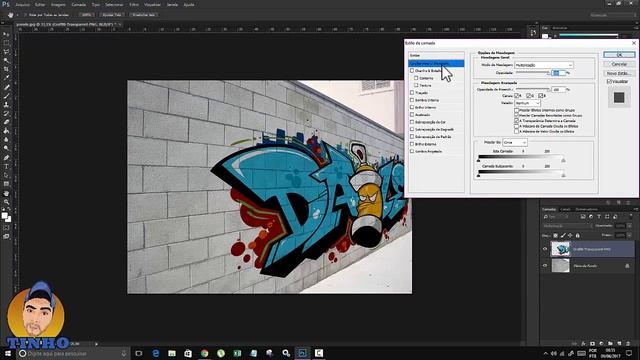Click the foreground color swatch
Screen dimensions: 640x360
point(4,216)
